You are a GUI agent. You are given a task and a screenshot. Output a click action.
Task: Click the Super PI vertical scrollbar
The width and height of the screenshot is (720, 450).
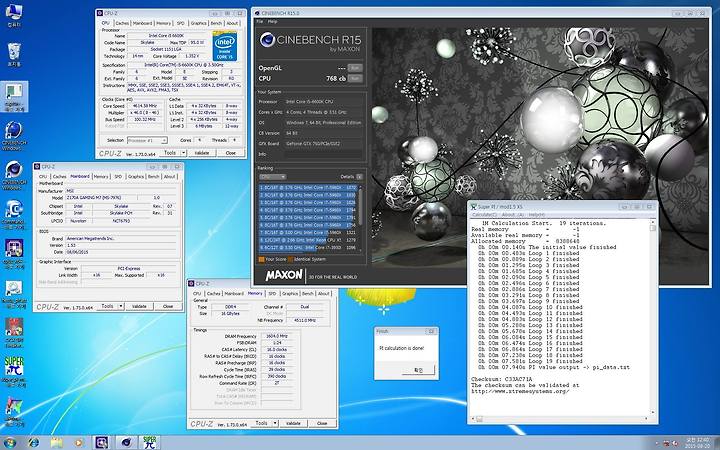(x=652, y=318)
